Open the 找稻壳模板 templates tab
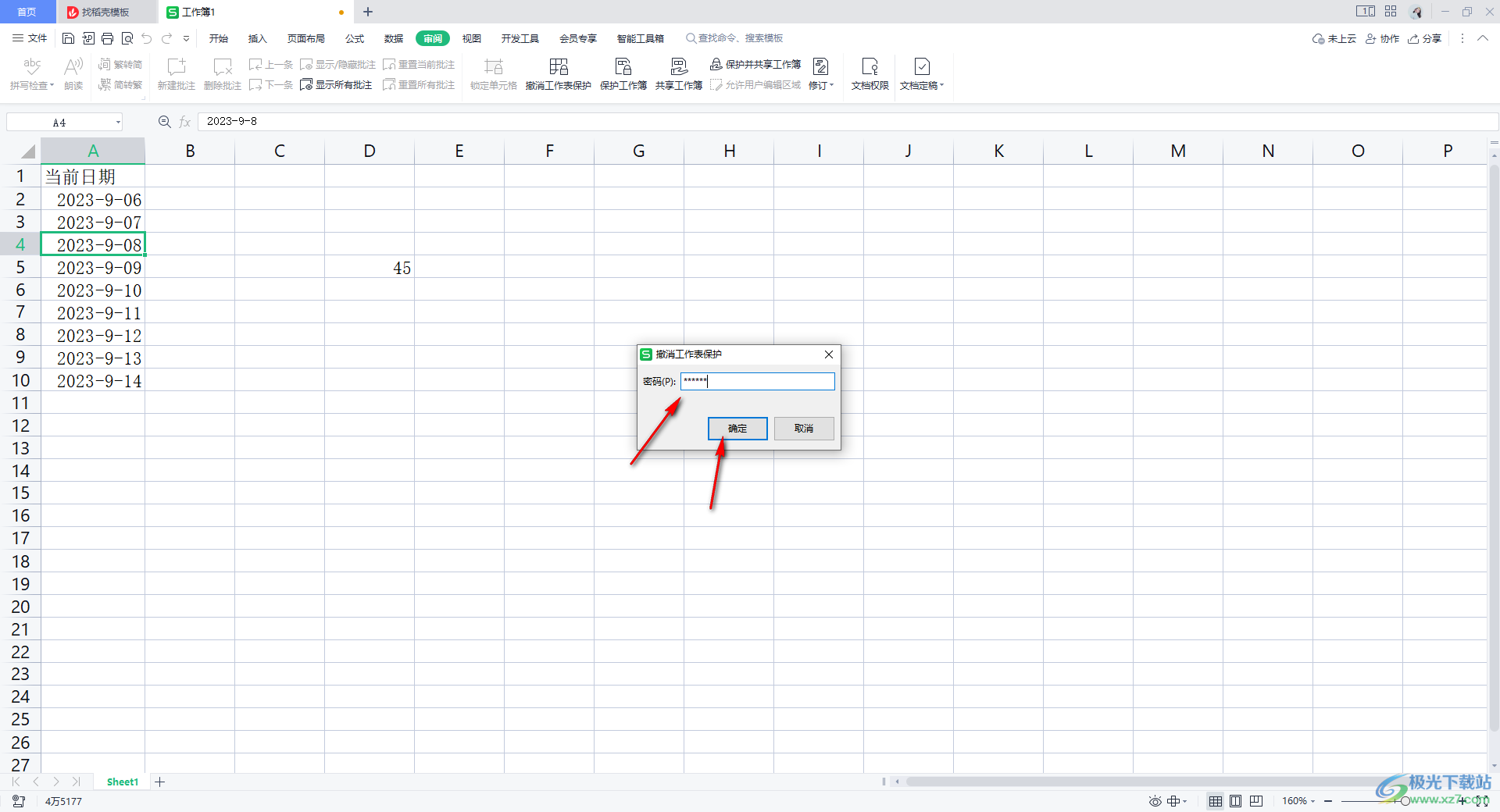Viewport: 1500px width, 812px height. pos(106,12)
